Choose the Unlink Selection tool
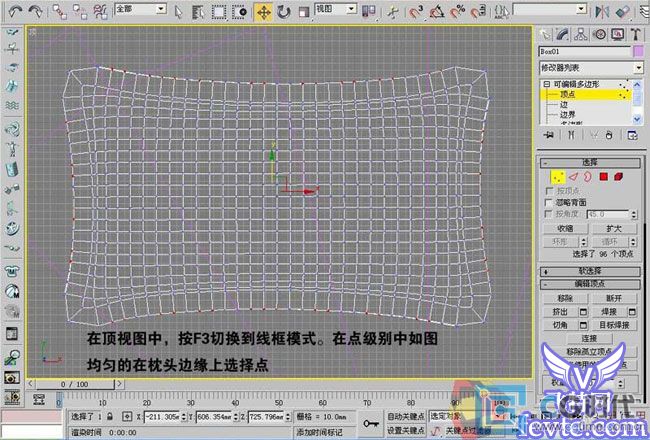Image resolution: width=650 pixels, height=440 pixels. pyautogui.click(x=80, y=12)
